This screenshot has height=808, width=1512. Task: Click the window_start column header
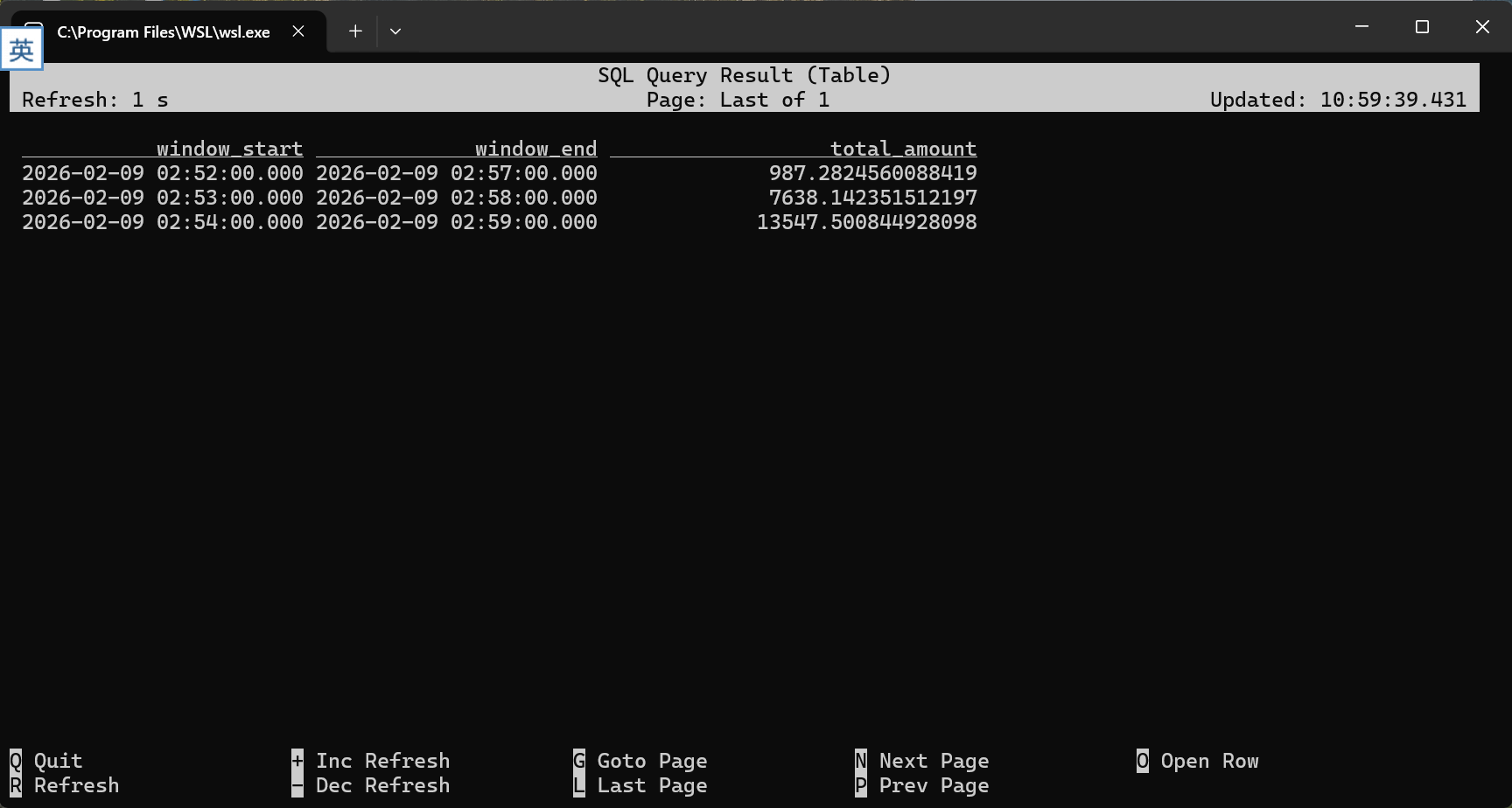[x=229, y=149]
